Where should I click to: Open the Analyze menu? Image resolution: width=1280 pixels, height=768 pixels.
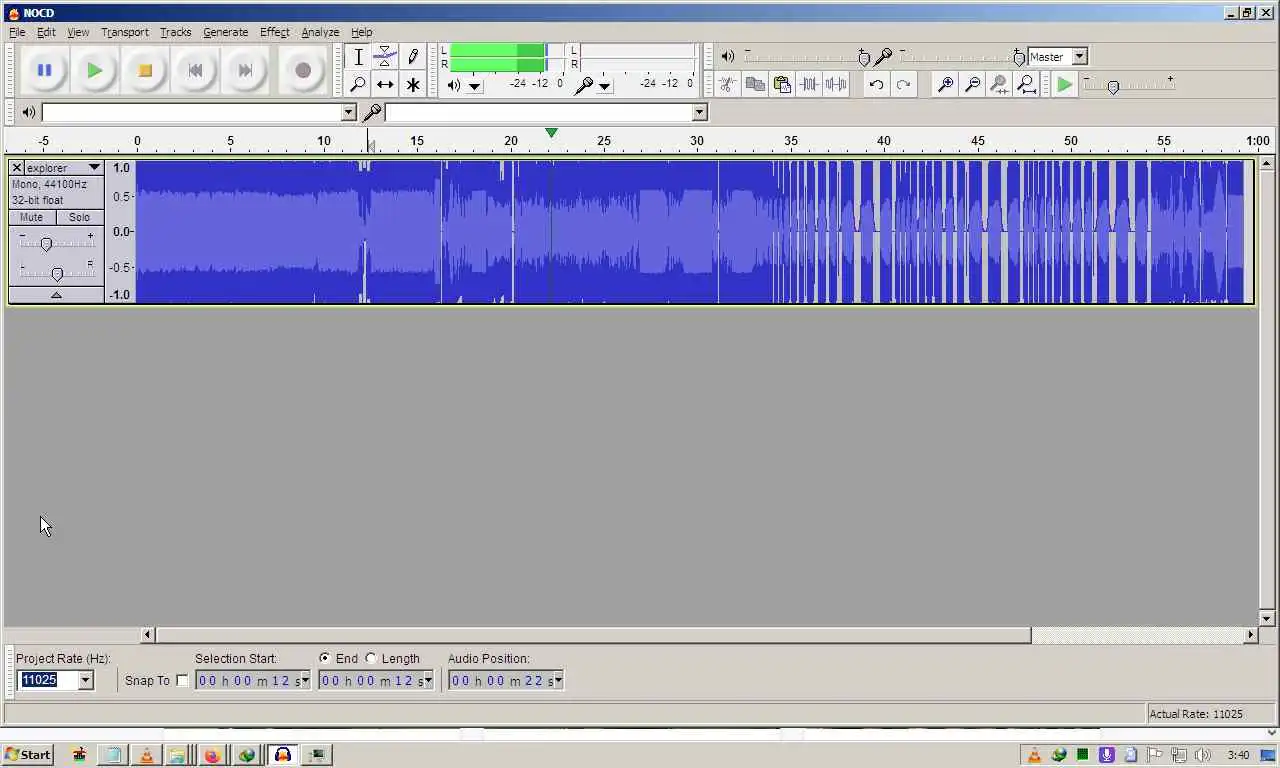[x=320, y=32]
